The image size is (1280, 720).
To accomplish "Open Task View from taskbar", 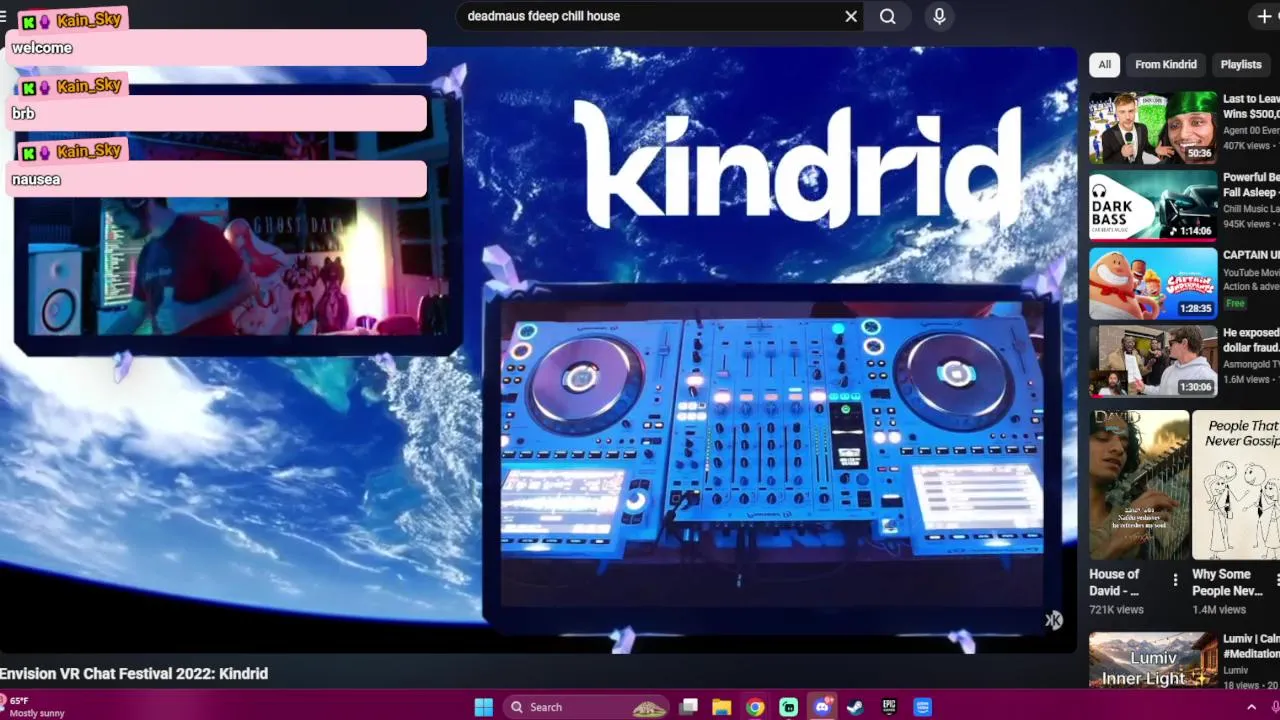I will click(688, 707).
